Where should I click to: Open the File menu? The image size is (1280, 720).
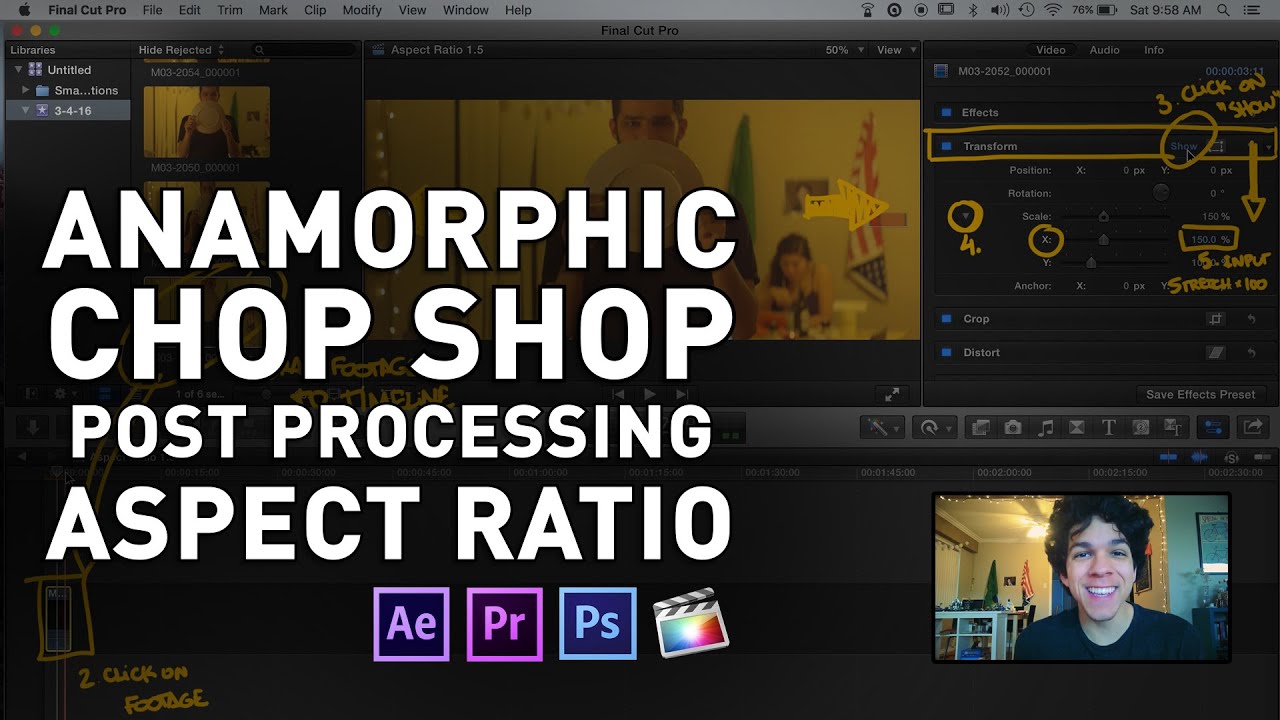click(x=153, y=10)
